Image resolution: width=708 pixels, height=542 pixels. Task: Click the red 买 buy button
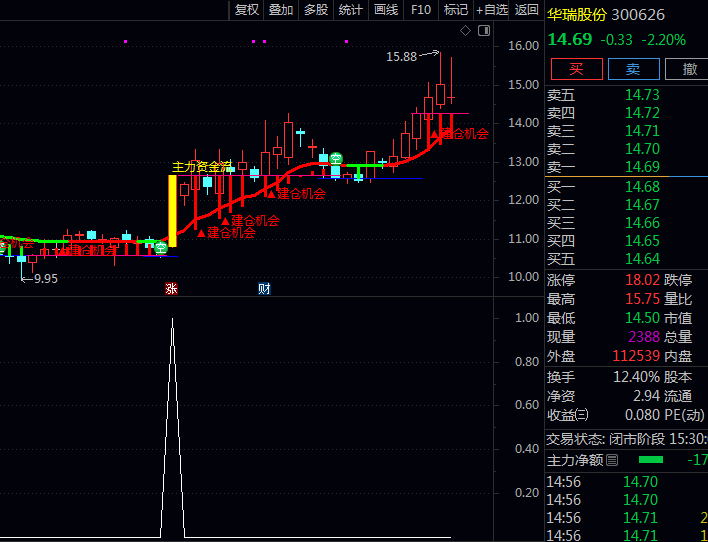[x=577, y=69]
